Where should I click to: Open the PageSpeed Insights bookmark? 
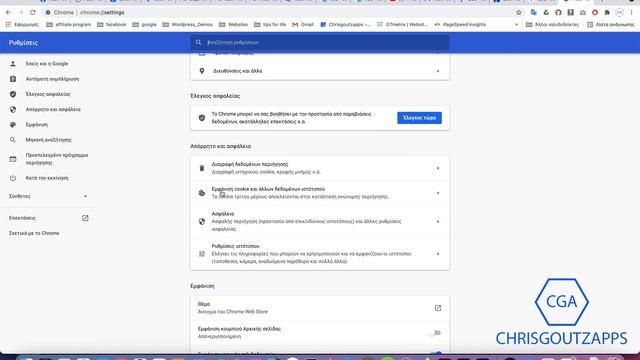460,24
